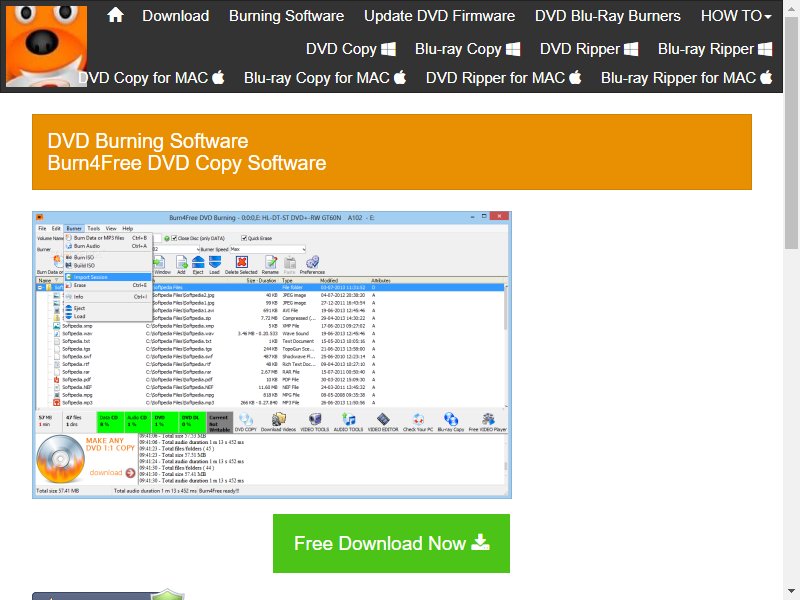The height and width of the screenshot is (600, 800).
Task: Click the green 'DVD DL' capacity indicator
Action: tap(192, 422)
